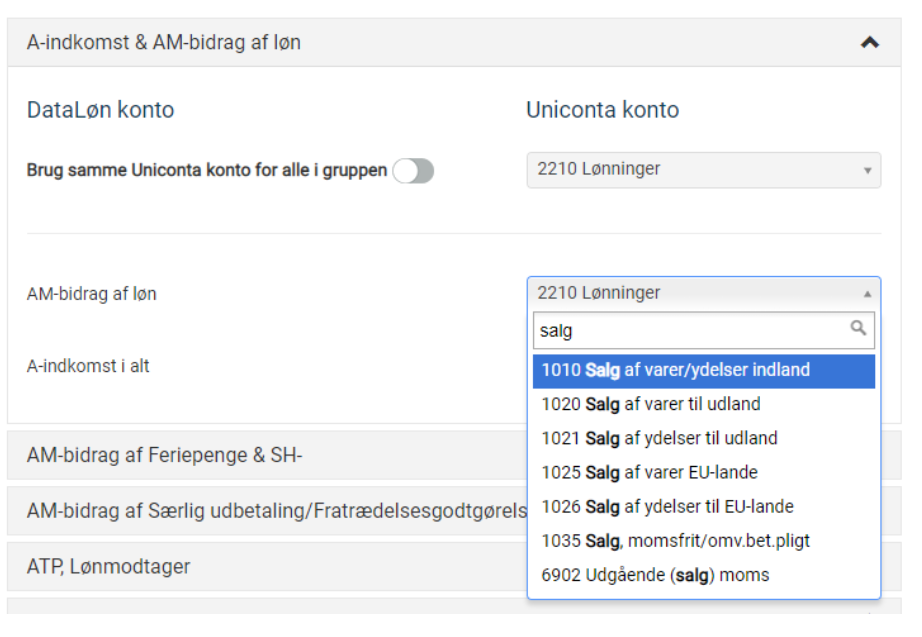This screenshot has width=922, height=637.
Task: Open the top 2210 Lønninger dropdown
Action: click(703, 170)
